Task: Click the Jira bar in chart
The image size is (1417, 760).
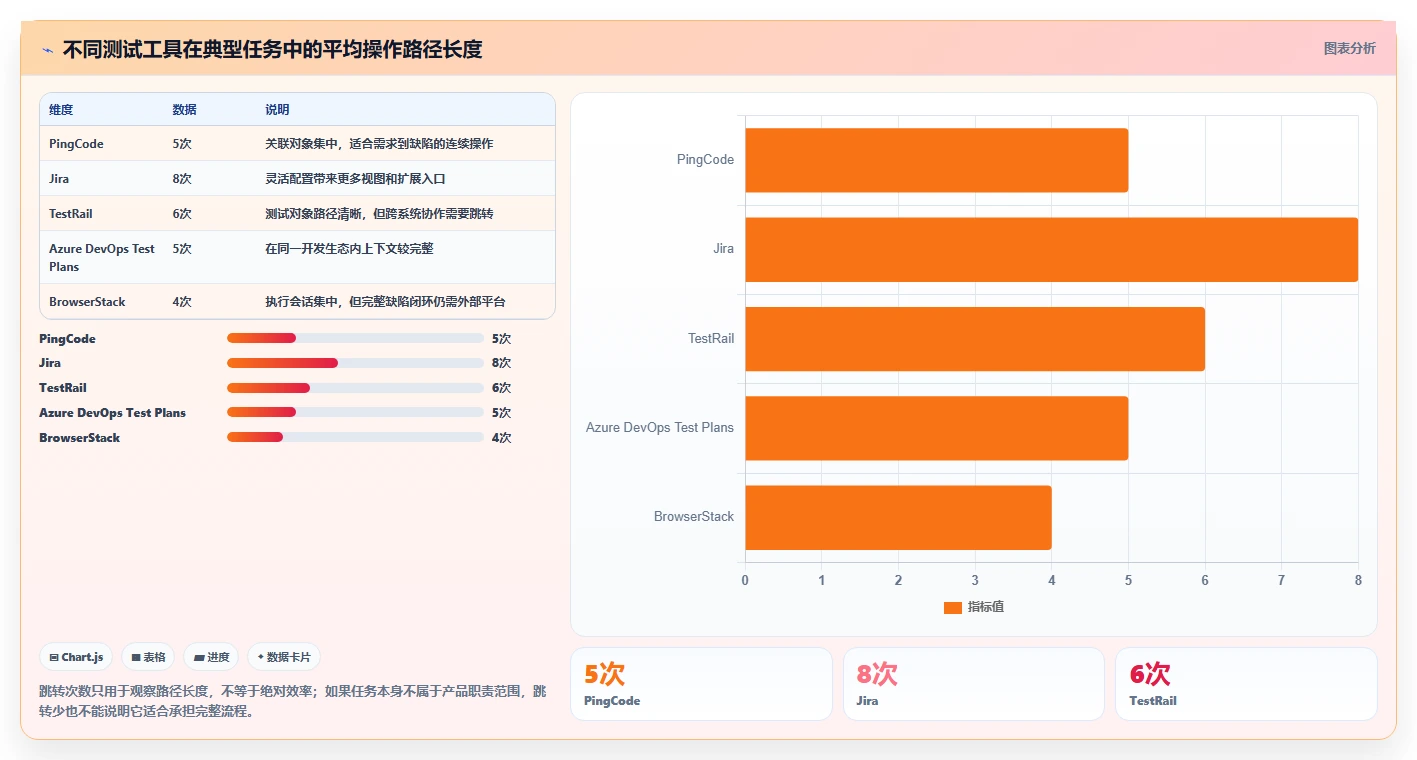Action: tap(1051, 249)
